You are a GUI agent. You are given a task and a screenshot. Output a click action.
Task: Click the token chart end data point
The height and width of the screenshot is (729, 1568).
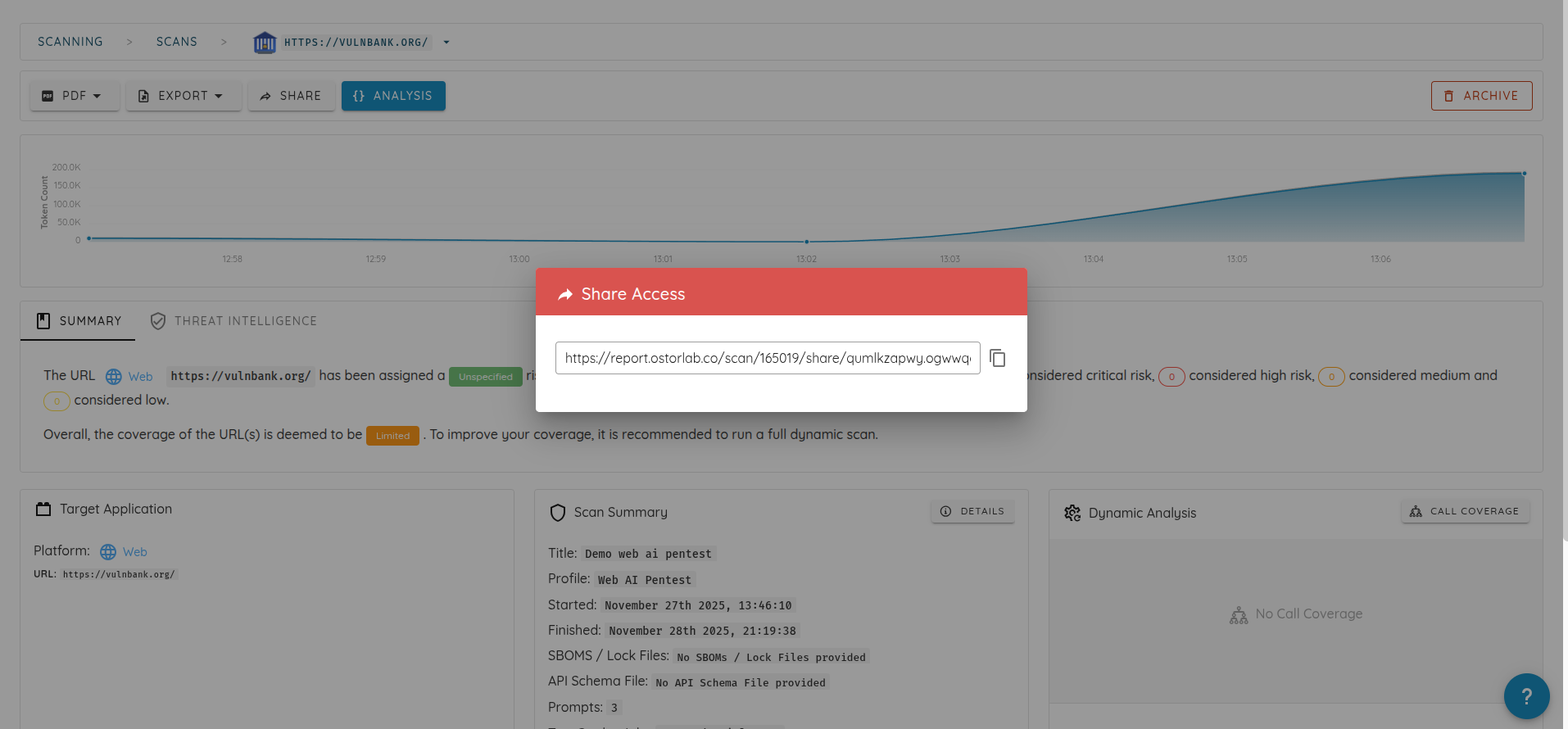click(x=1524, y=174)
